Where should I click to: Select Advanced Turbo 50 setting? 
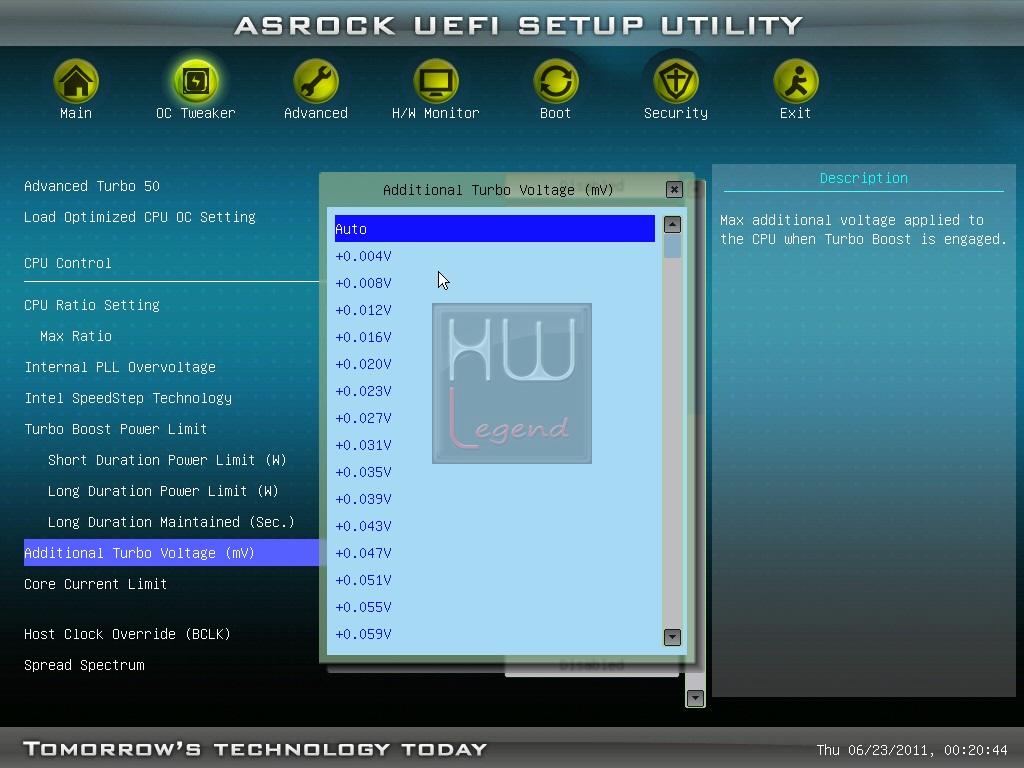coord(92,186)
